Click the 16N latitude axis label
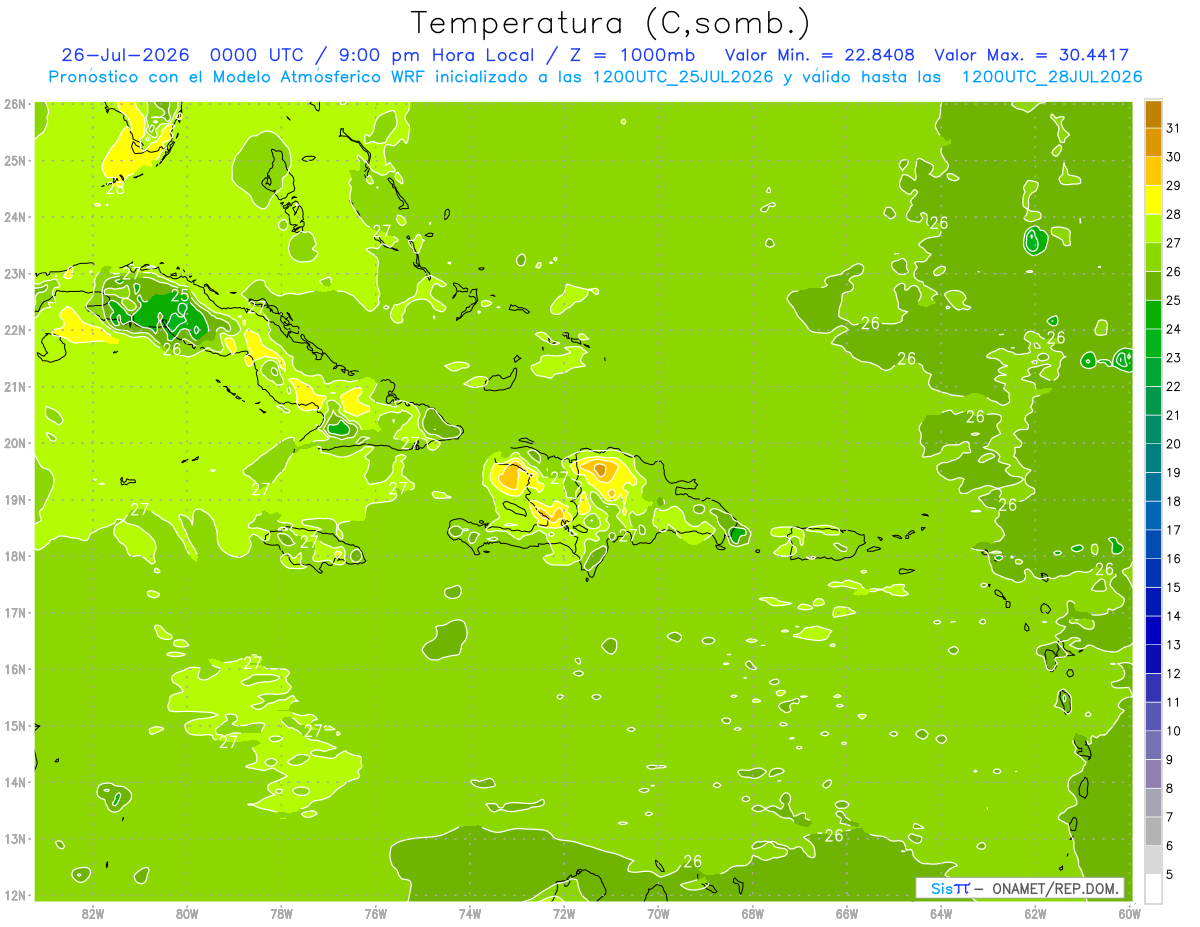The width and height of the screenshot is (1200, 927). pos(15,669)
